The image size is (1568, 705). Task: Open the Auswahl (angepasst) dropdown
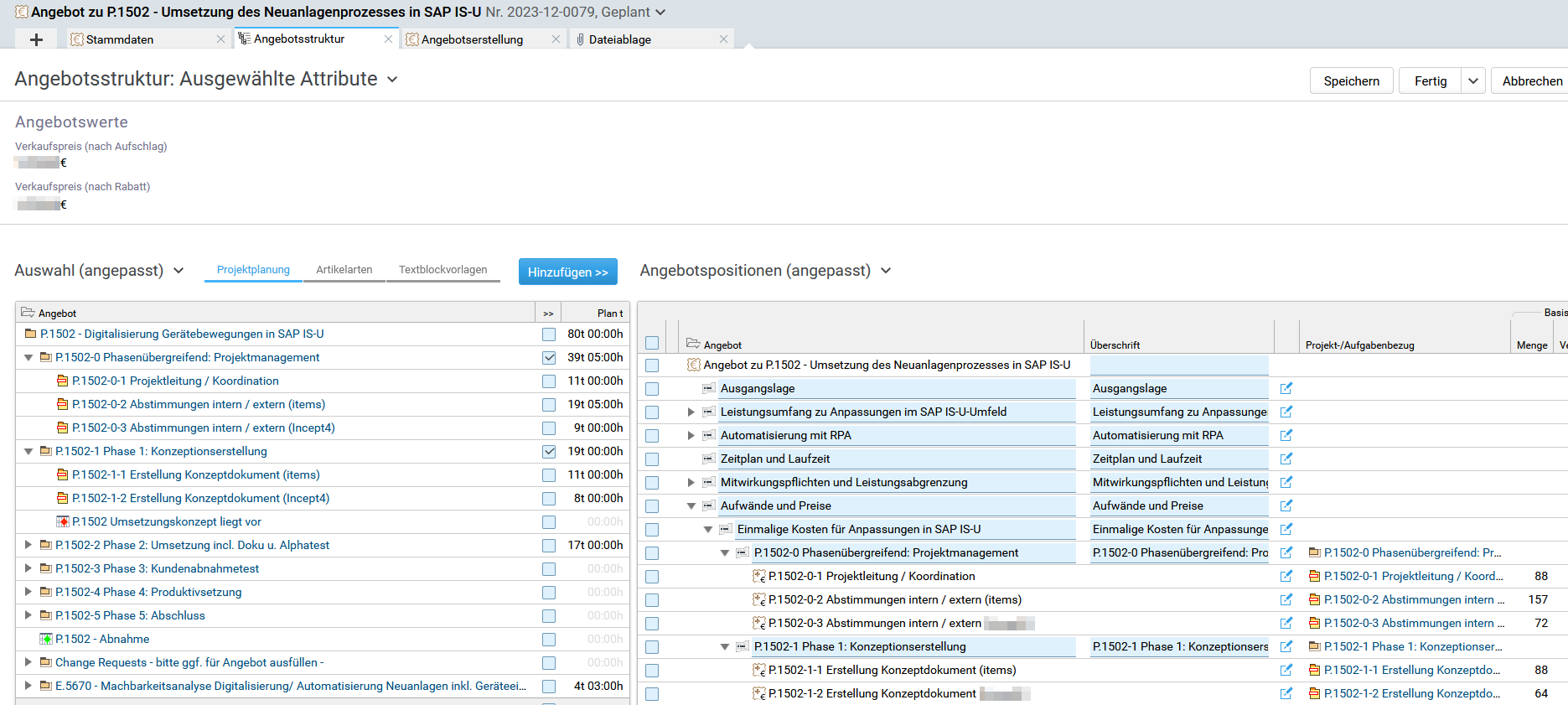pos(179,271)
